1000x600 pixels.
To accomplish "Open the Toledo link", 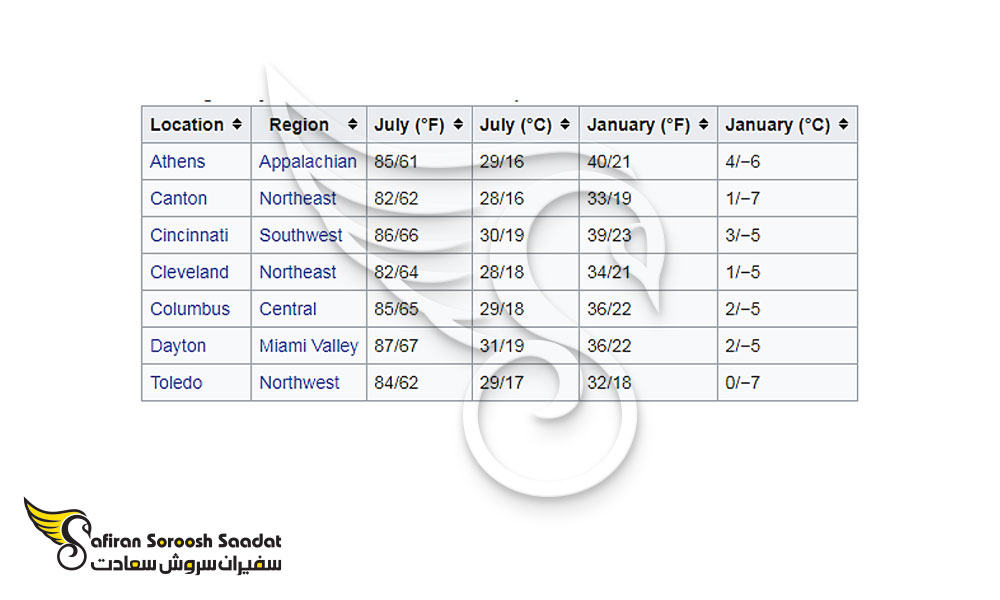I will click(176, 383).
